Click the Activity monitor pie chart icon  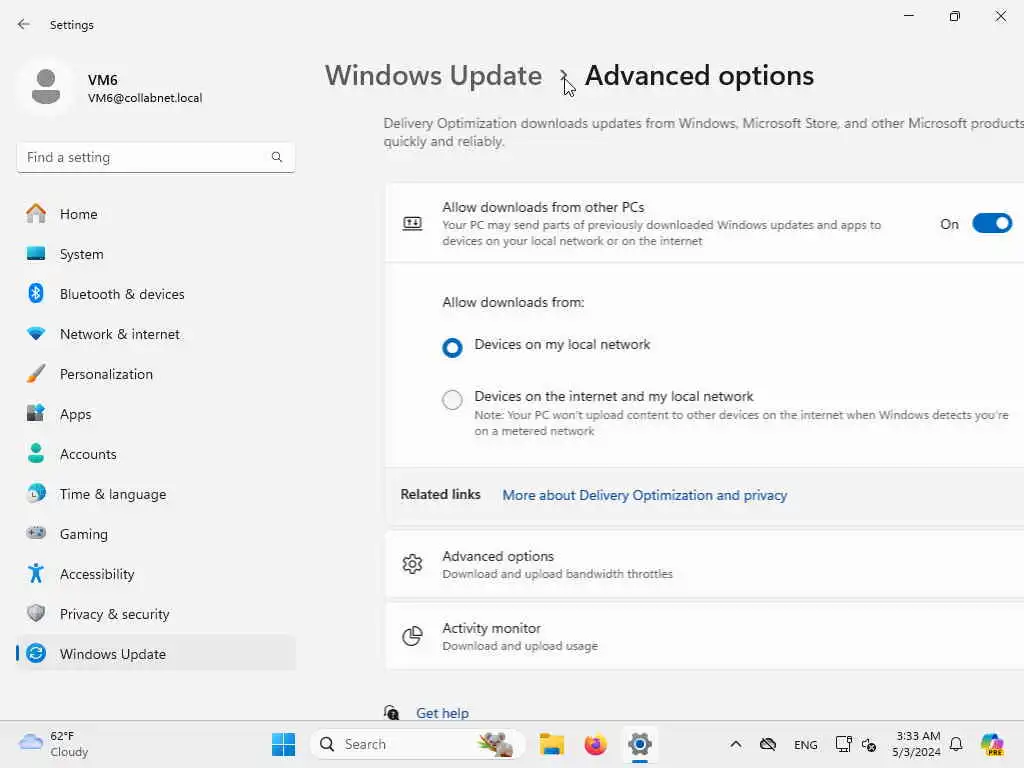(412, 635)
